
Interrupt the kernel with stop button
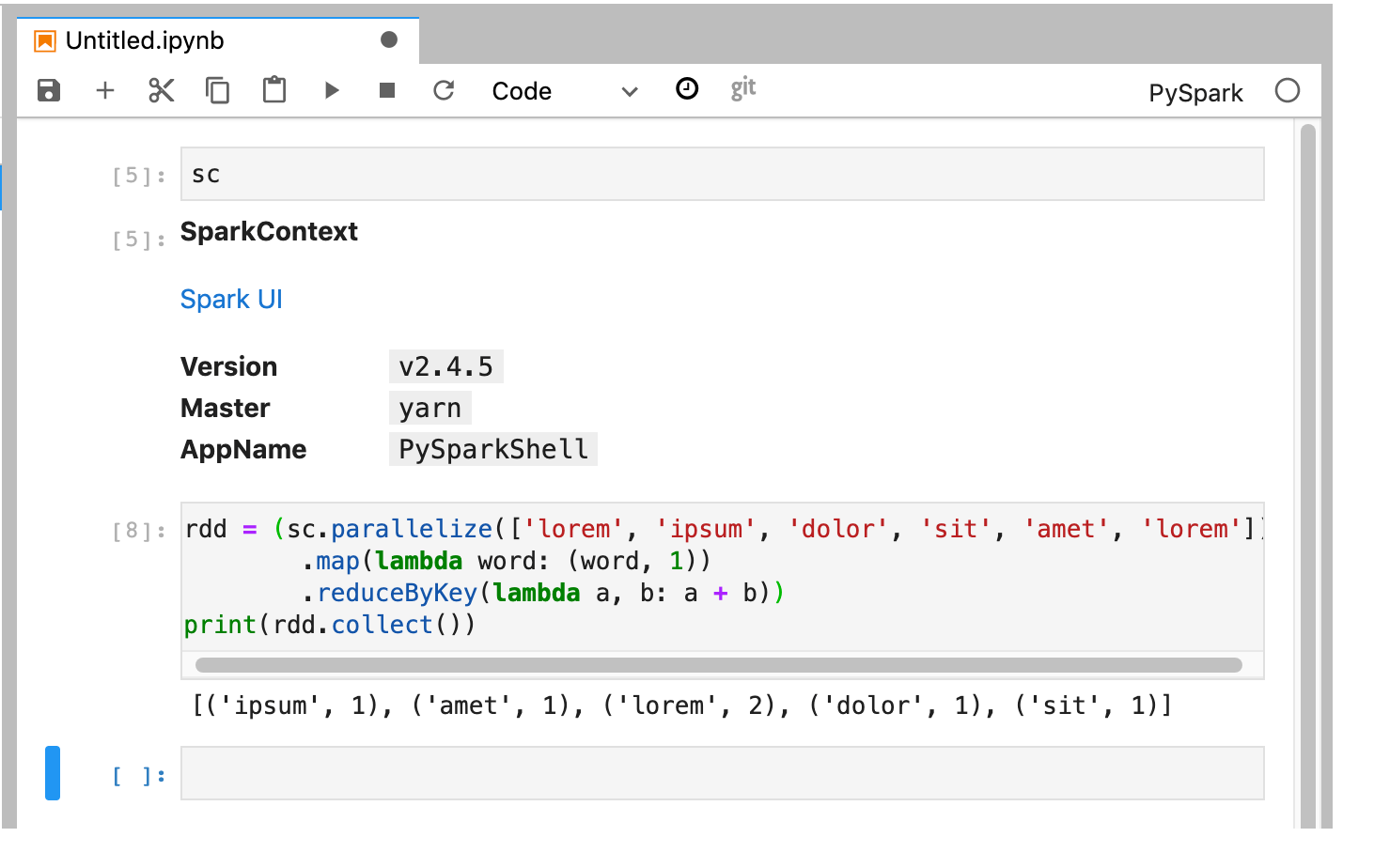click(387, 90)
